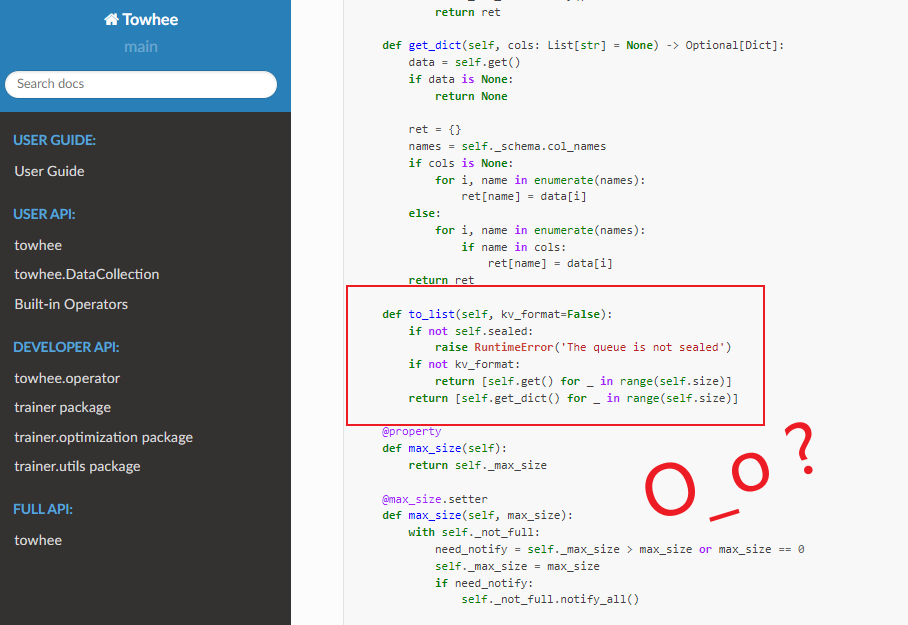908x625 pixels.
Task: Click "towhee" under FULL API
Action: (x=38, y=540)
